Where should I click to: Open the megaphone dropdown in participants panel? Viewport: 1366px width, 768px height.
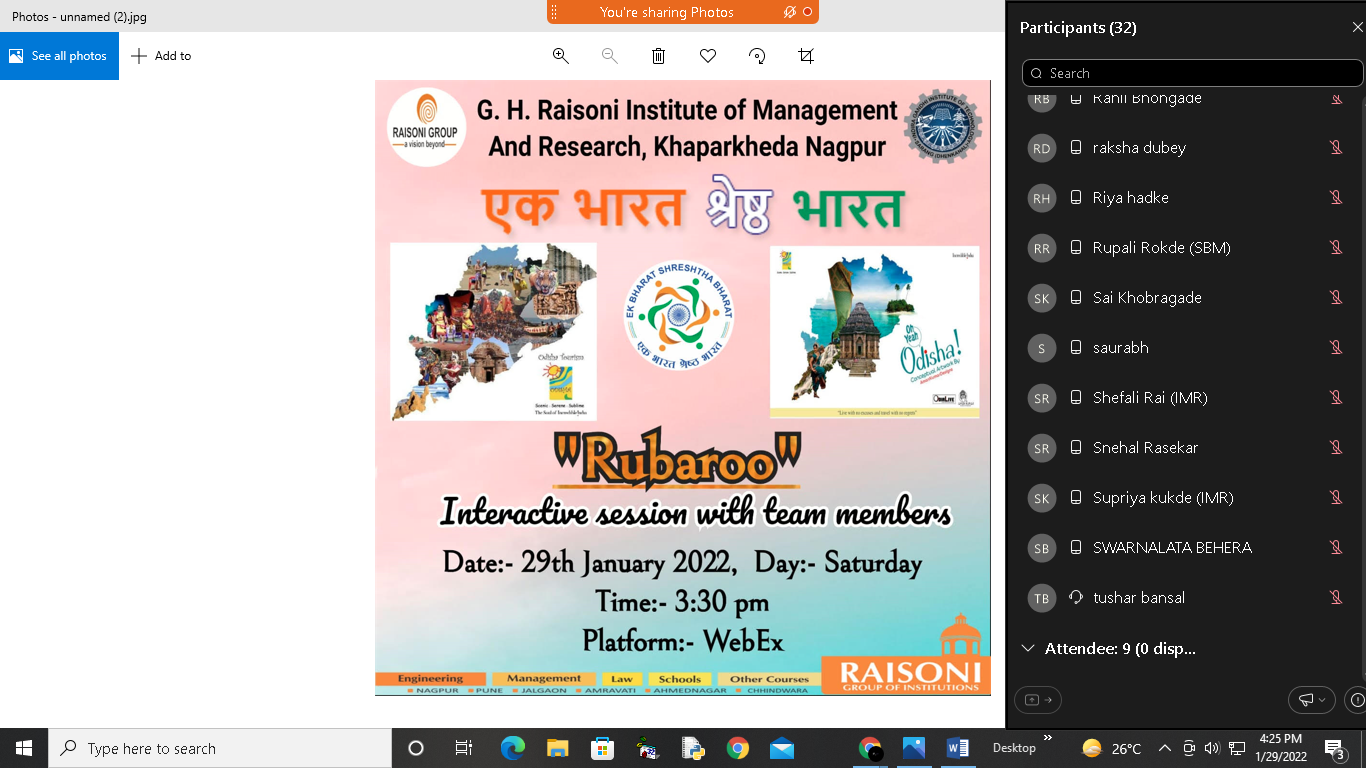coord(1311,700)
